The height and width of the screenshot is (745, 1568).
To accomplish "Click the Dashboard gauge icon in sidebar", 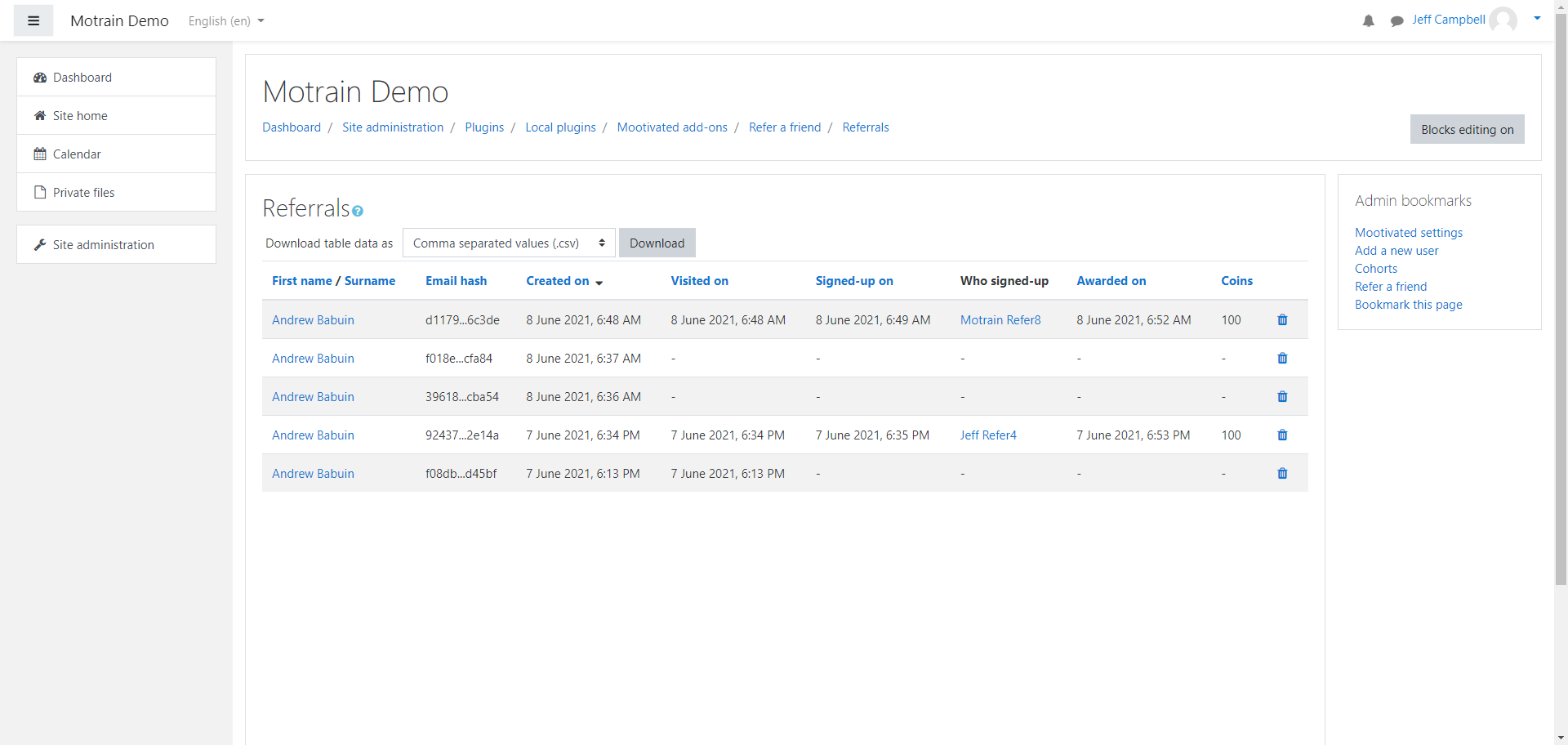I will [40, 78].
